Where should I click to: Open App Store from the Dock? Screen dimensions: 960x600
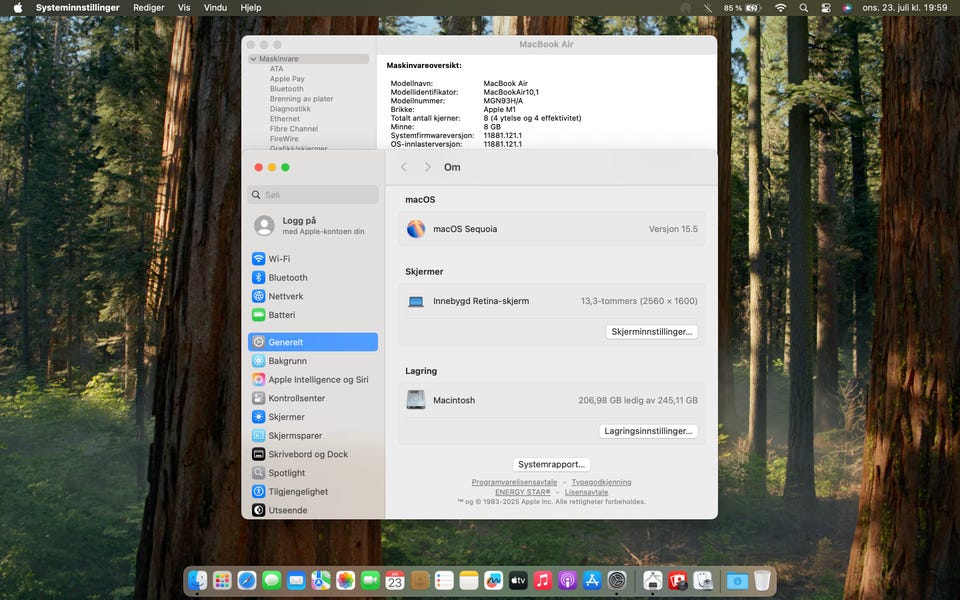[x=592, y=580]
